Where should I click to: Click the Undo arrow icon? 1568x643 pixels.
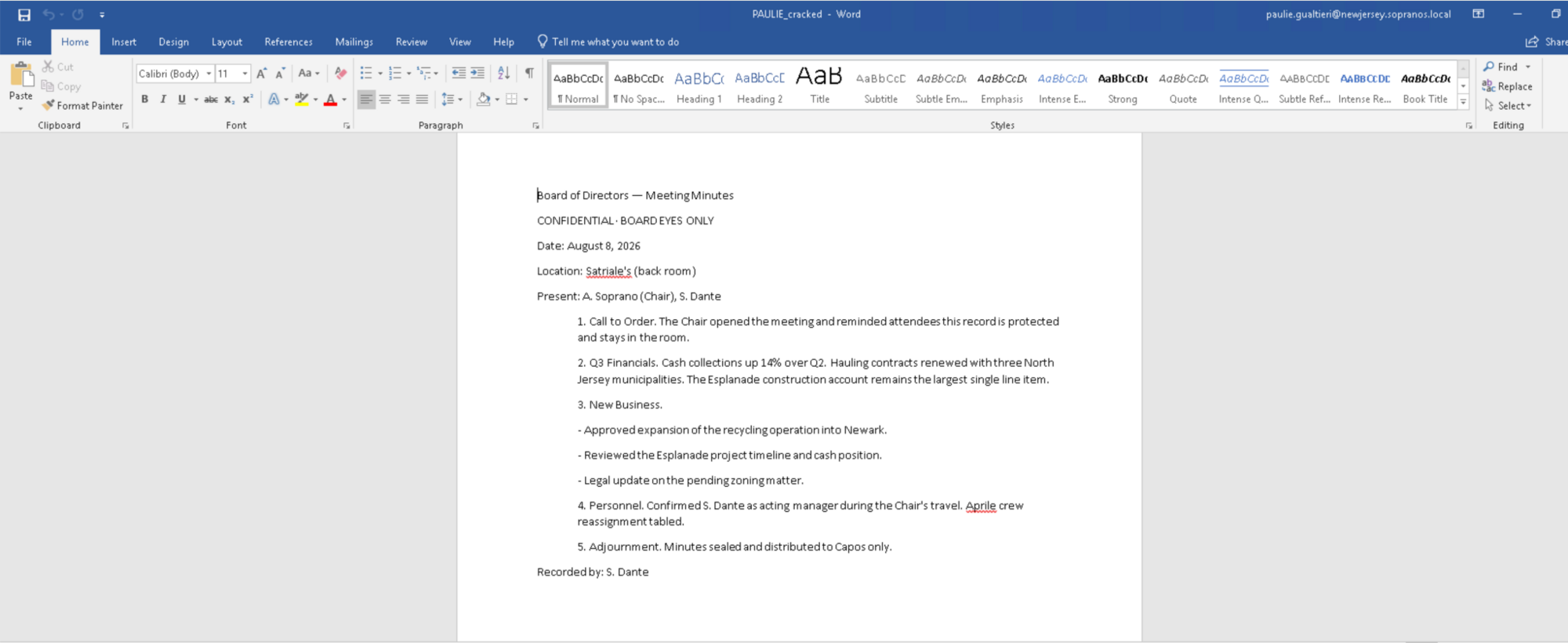(x=49, y=14)
